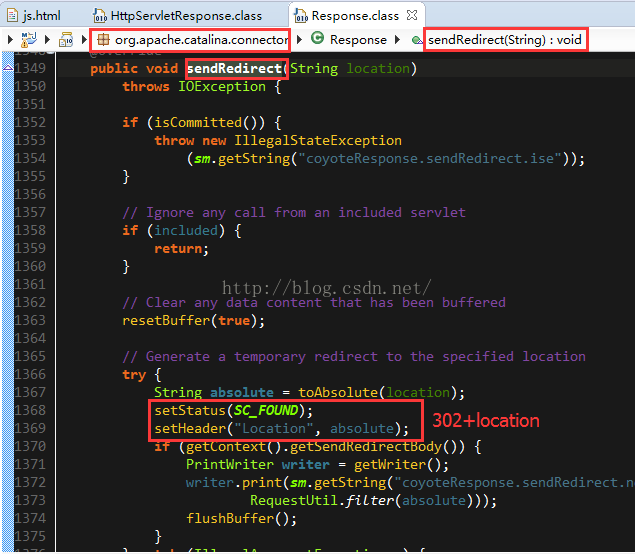Click the js.html file icon in tab
635x554 pixels.
coord(13,16)
